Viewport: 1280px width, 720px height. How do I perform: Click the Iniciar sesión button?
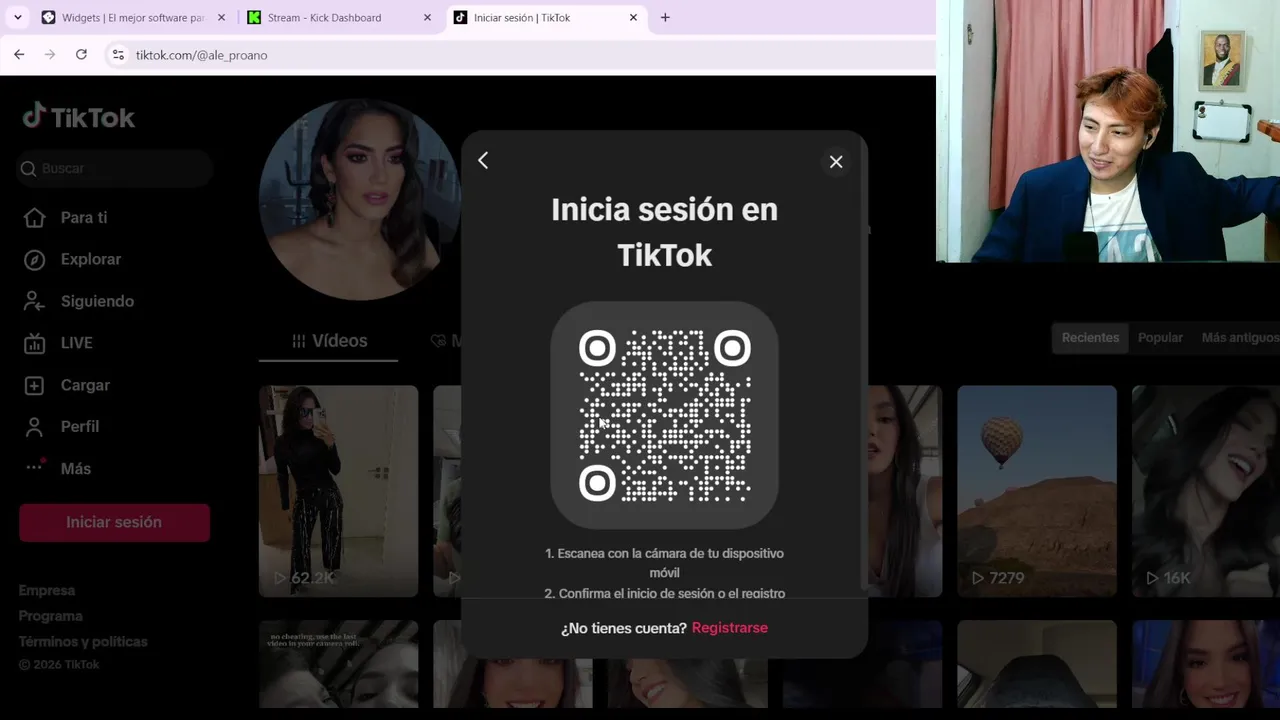point(114,522)
